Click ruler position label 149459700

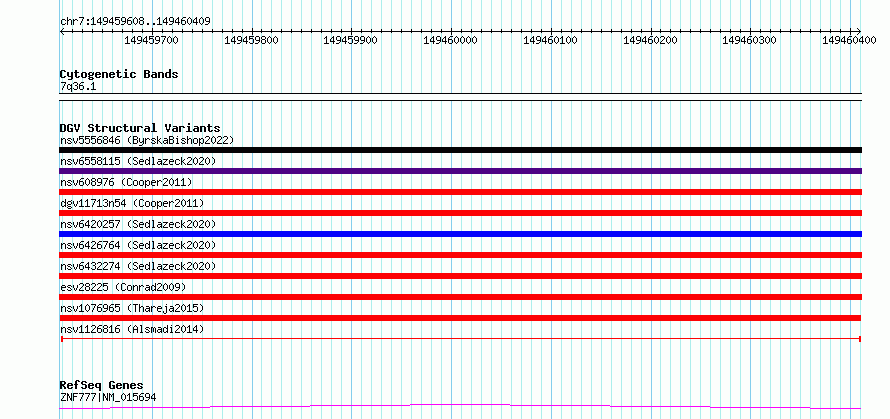click(152, 40)
